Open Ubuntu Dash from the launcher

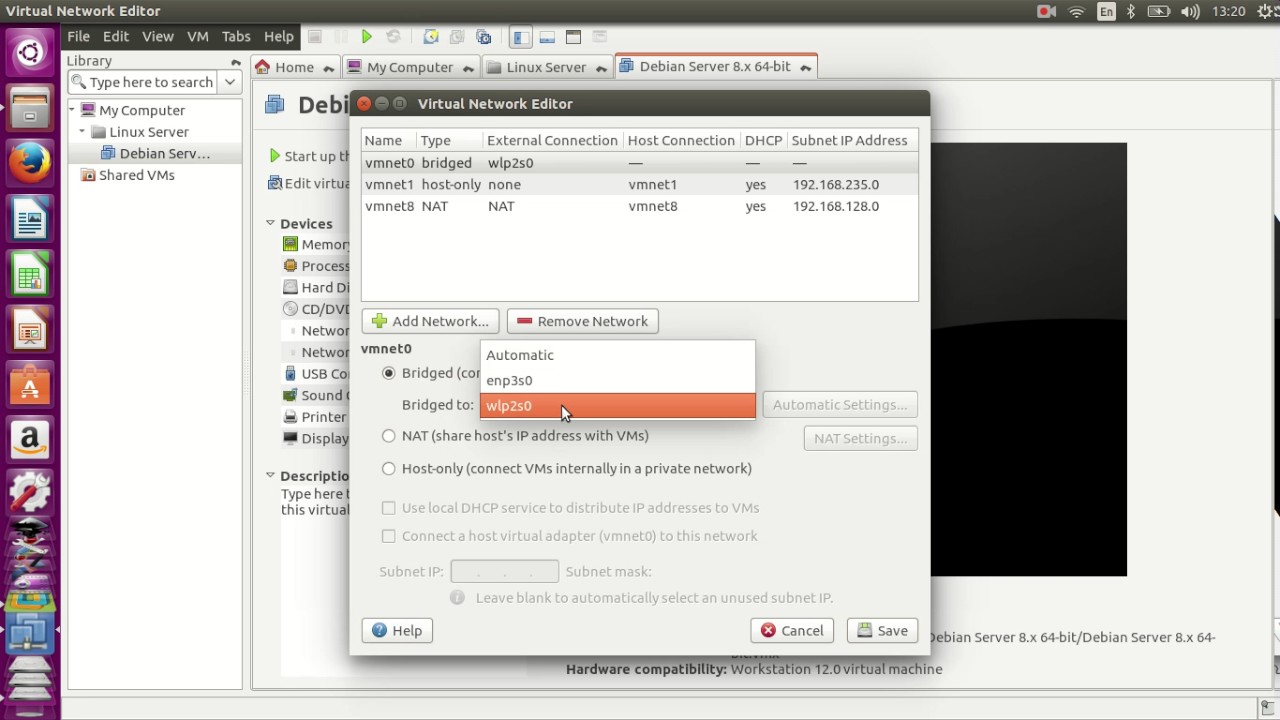tap(30, 52)
